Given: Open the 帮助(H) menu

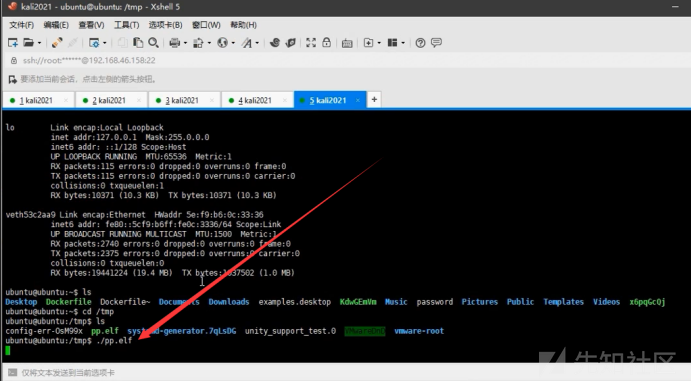Looking at the screenshot, I should coord(243,25).
